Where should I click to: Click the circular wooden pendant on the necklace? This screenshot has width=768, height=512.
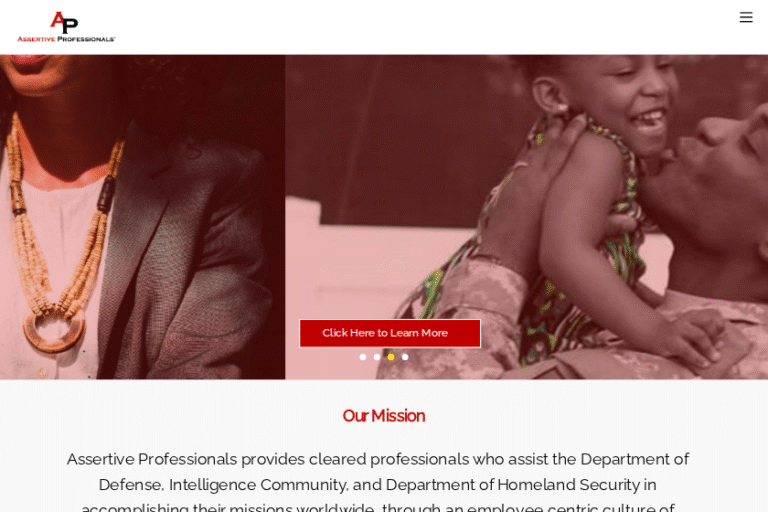click(54, 332)
